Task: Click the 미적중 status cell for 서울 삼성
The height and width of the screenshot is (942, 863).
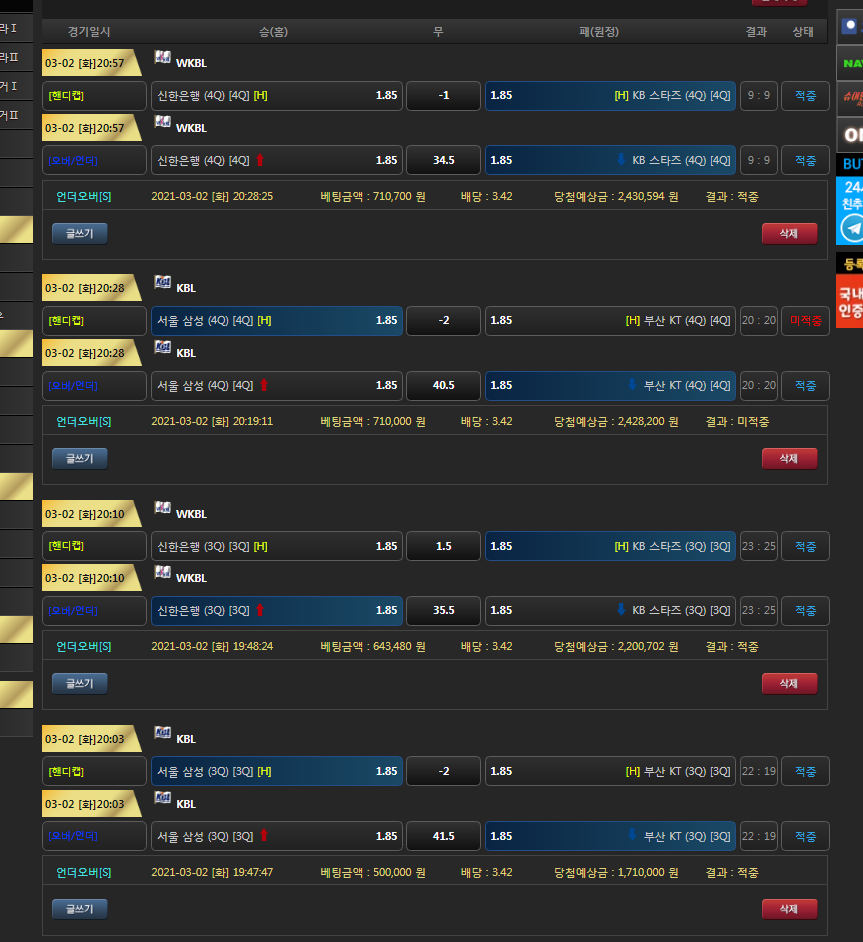Action: [x=805, y=321]
